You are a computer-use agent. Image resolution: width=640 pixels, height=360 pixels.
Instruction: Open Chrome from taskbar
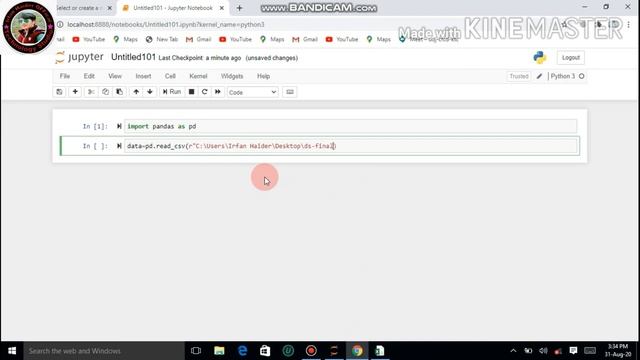357,351
